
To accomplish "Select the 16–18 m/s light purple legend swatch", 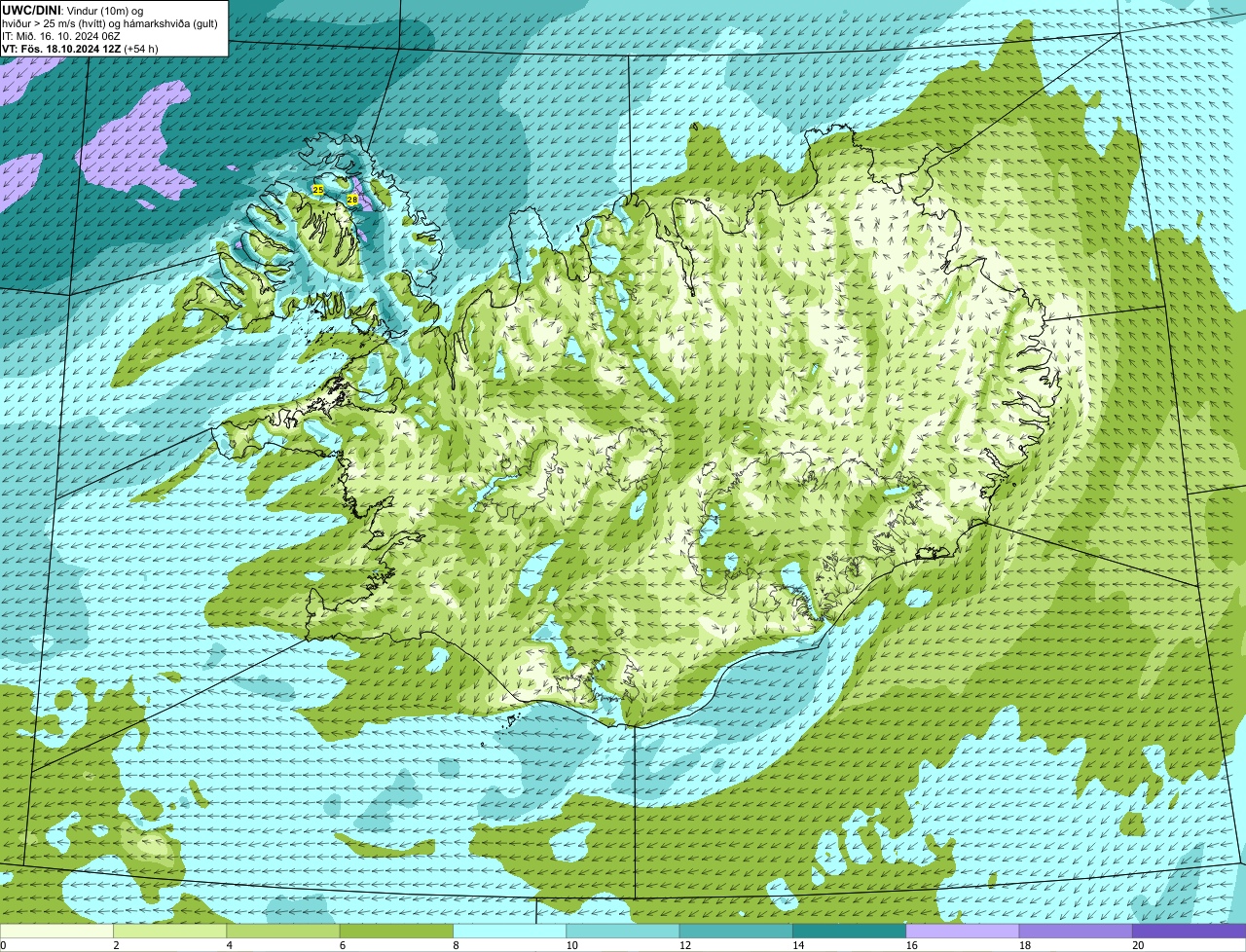I will click(963, 931).
